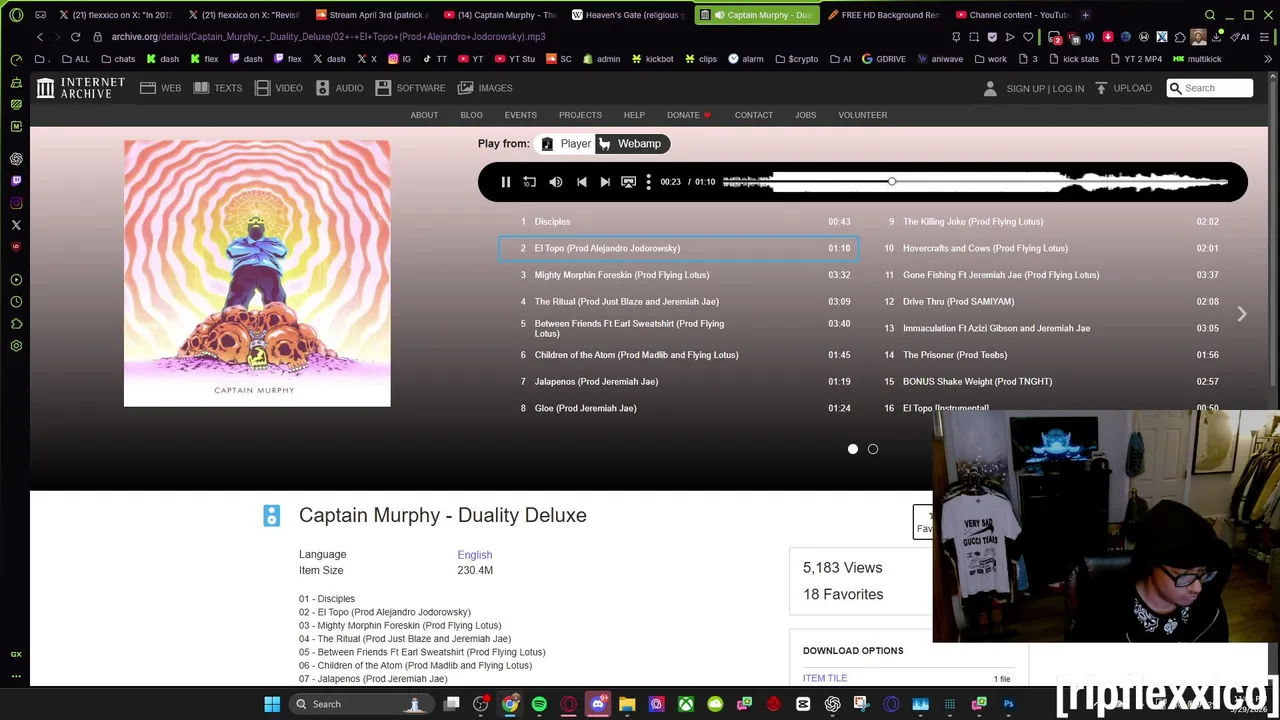
Task: Reload the page with the refresh icon
Action: coord(75,37)
